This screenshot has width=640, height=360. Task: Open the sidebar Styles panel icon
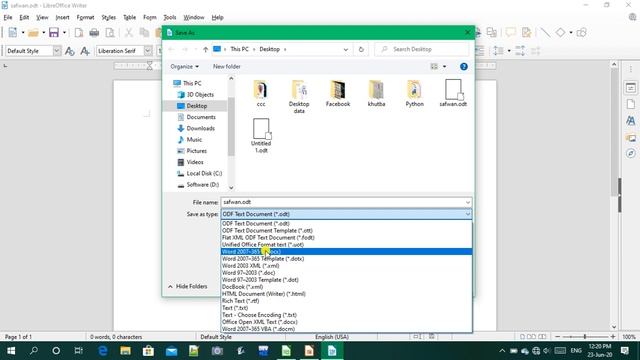(x=631, y=121)
